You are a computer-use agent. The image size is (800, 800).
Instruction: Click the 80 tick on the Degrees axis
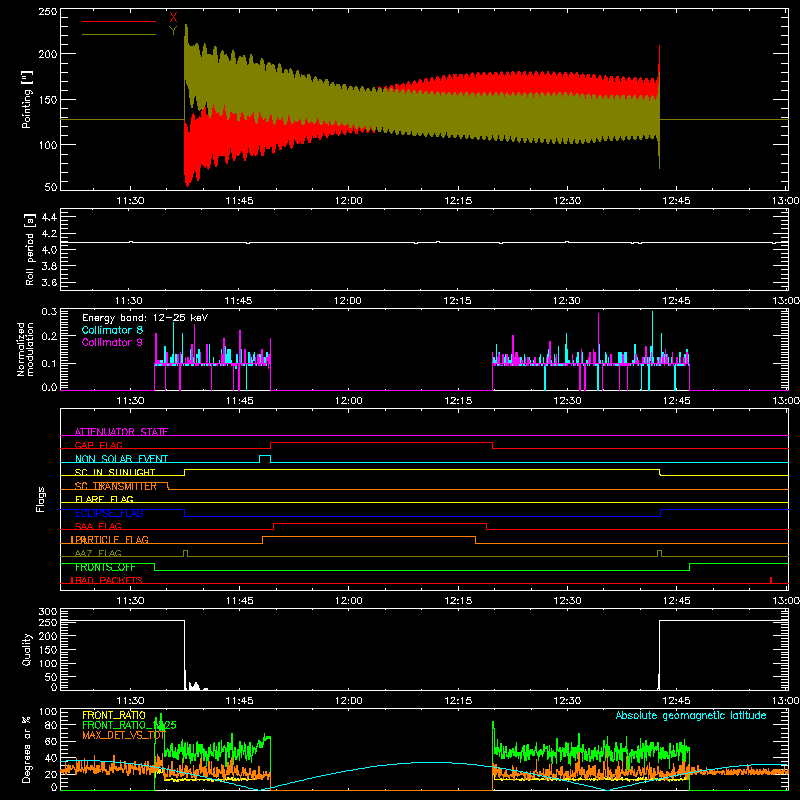(52, 724)
